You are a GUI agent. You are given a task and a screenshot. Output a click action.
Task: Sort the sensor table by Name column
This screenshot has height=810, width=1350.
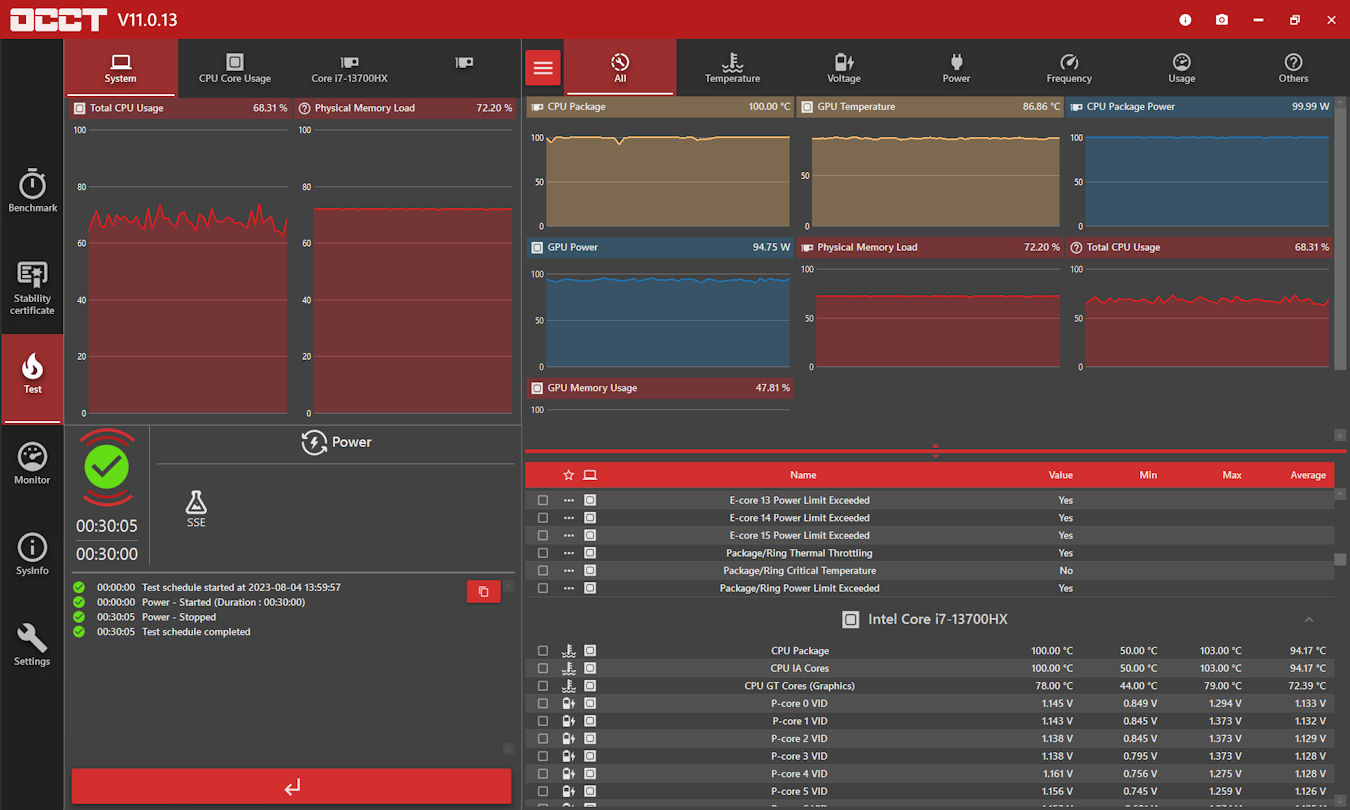click(x=803, y=475)
